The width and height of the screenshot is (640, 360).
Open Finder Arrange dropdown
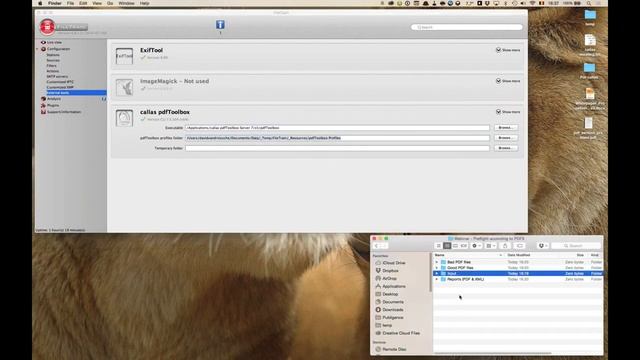pyautogui.click(x=491, y=246)
